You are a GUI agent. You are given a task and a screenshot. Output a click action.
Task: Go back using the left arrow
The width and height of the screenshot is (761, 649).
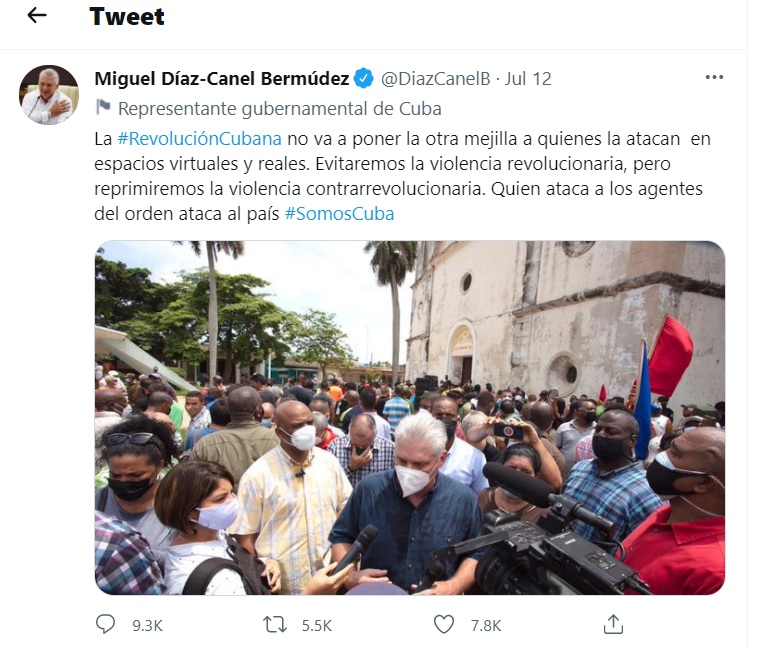[37, 16]
